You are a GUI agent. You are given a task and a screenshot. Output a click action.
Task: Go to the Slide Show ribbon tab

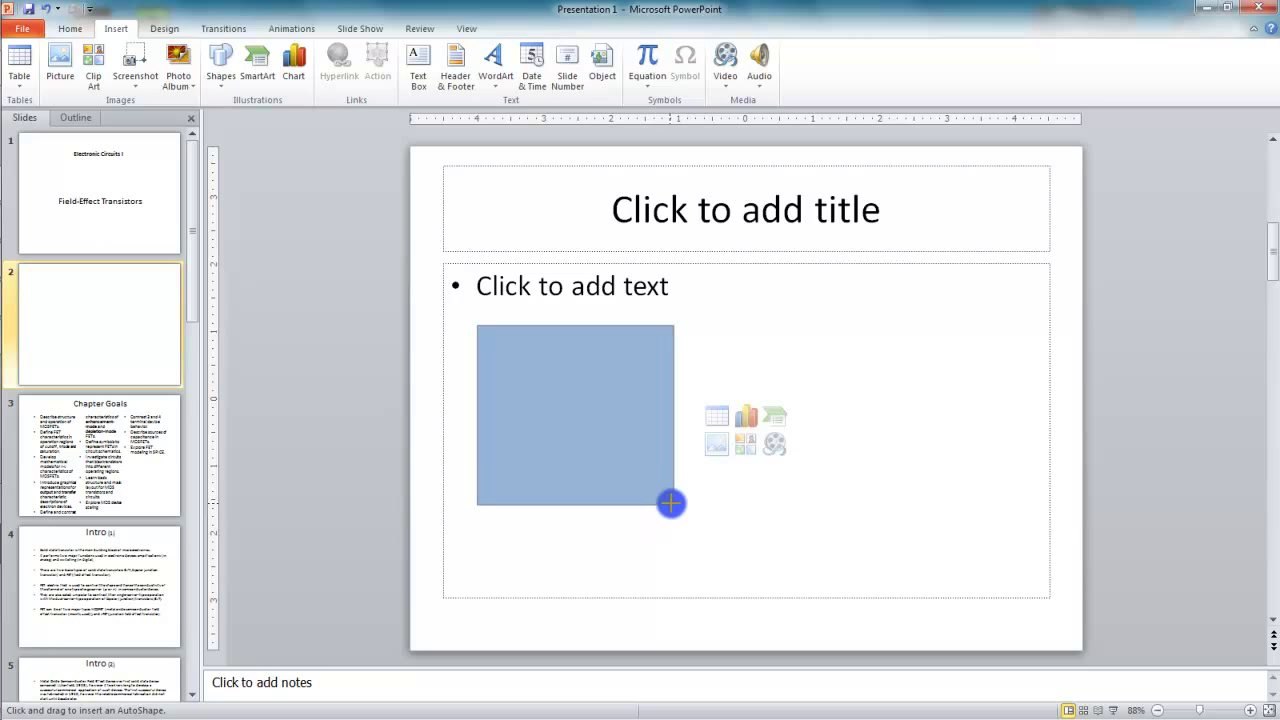360,29
